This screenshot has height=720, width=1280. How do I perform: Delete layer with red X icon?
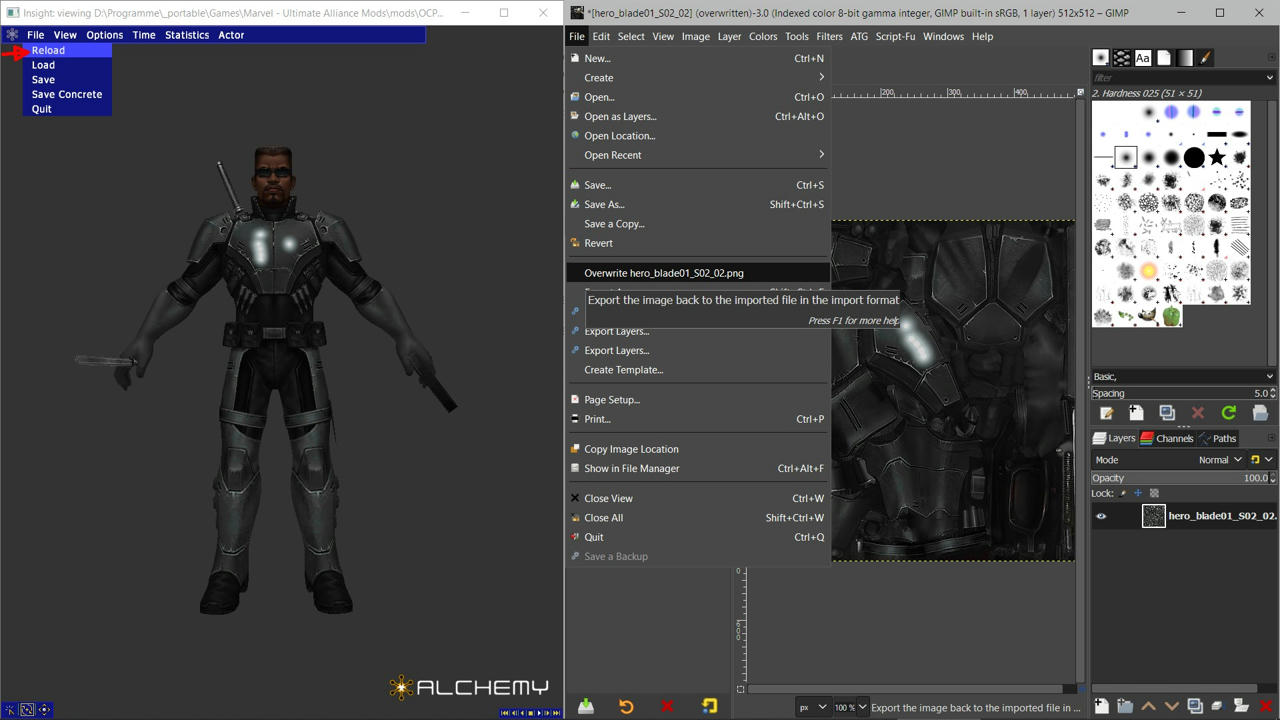[1266, 707]
